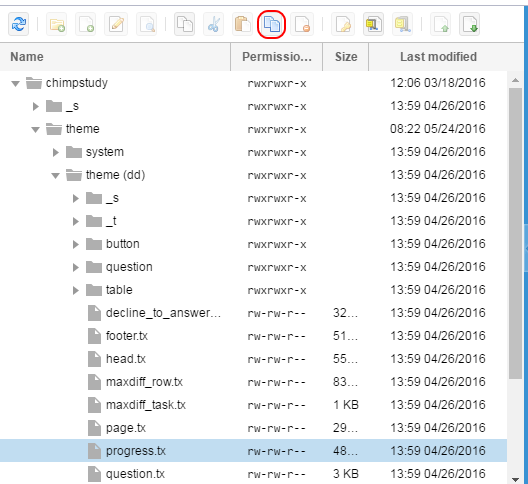Expand the button folder
This screenshot has height=484, width=528.
tap(76, 245)
